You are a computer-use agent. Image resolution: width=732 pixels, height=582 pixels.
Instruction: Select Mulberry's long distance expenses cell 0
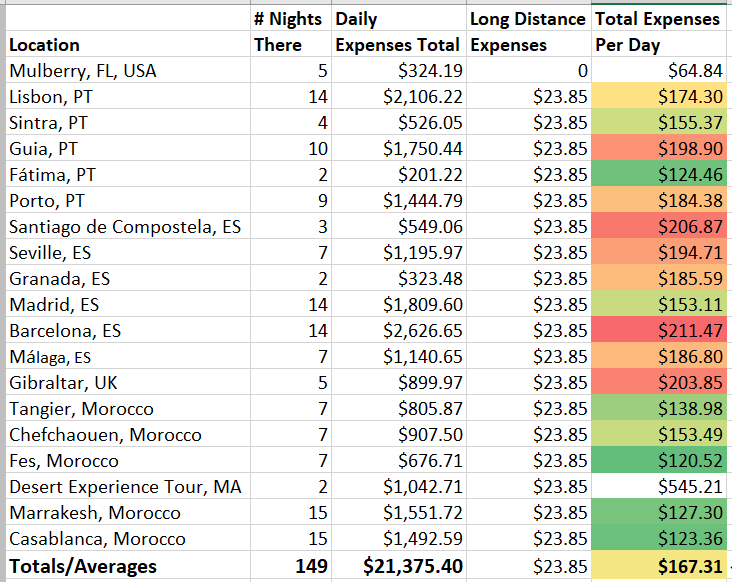pos(528,71)
